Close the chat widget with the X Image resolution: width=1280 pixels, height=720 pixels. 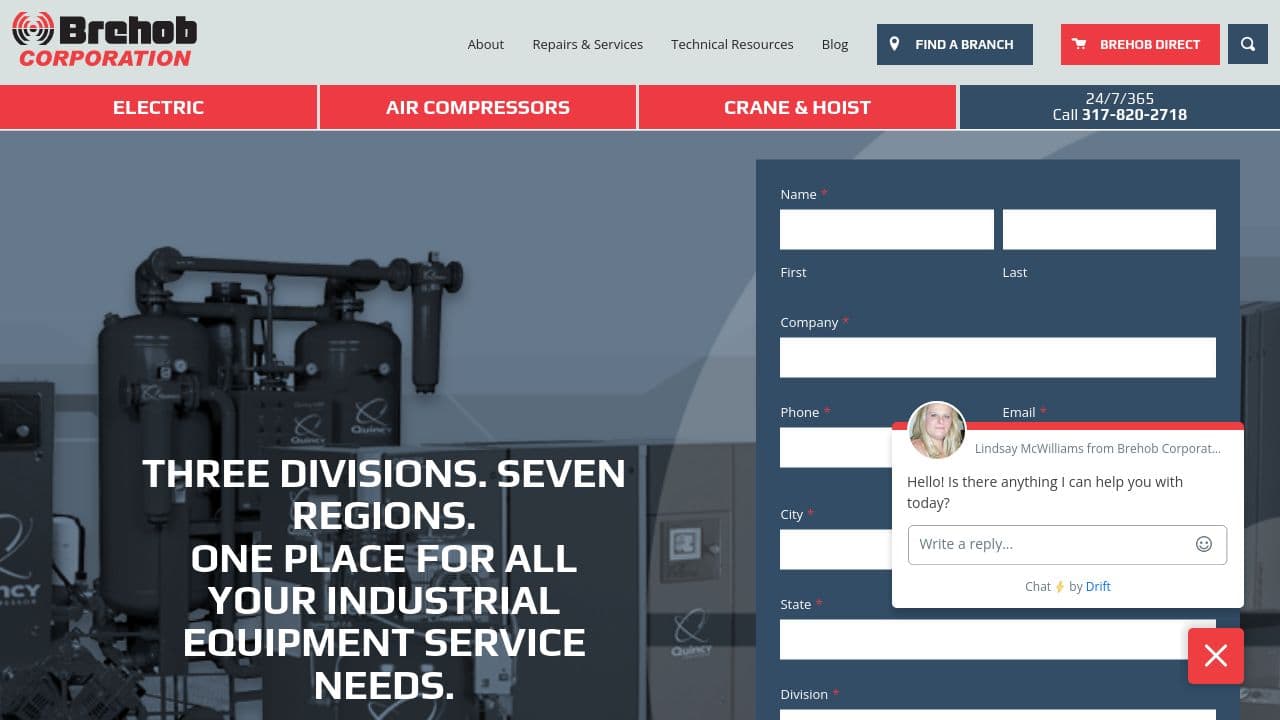pyautogui.click(x=1216, y=656)
